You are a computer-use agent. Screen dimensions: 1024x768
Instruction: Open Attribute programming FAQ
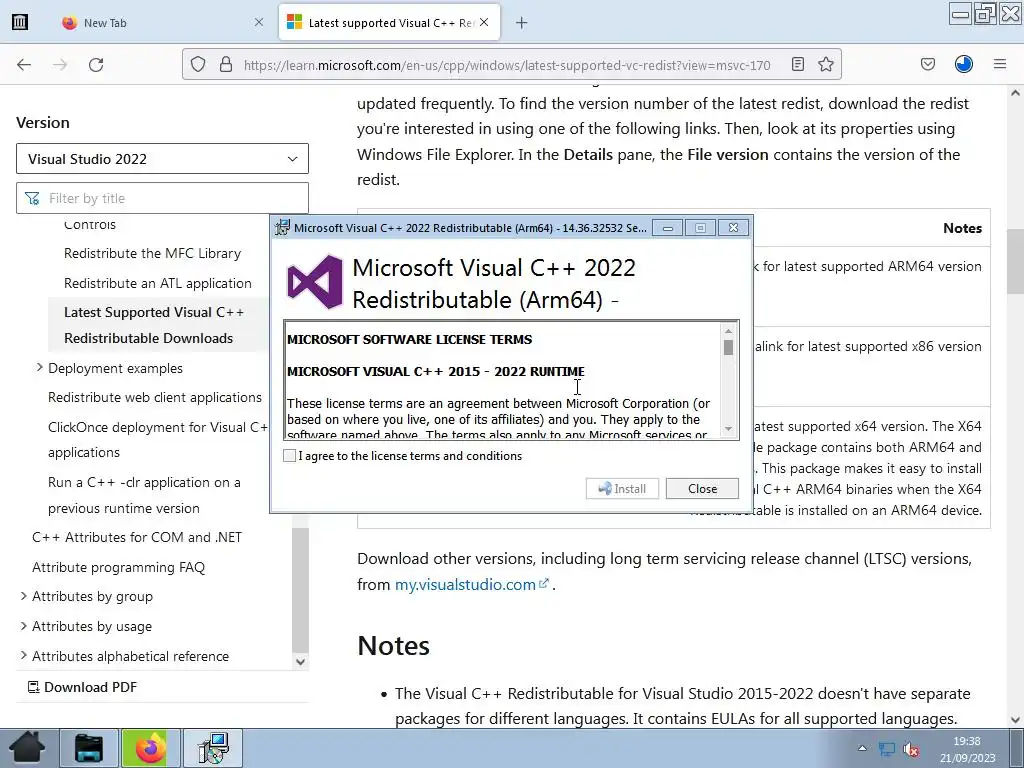click(x=118, y=567)
